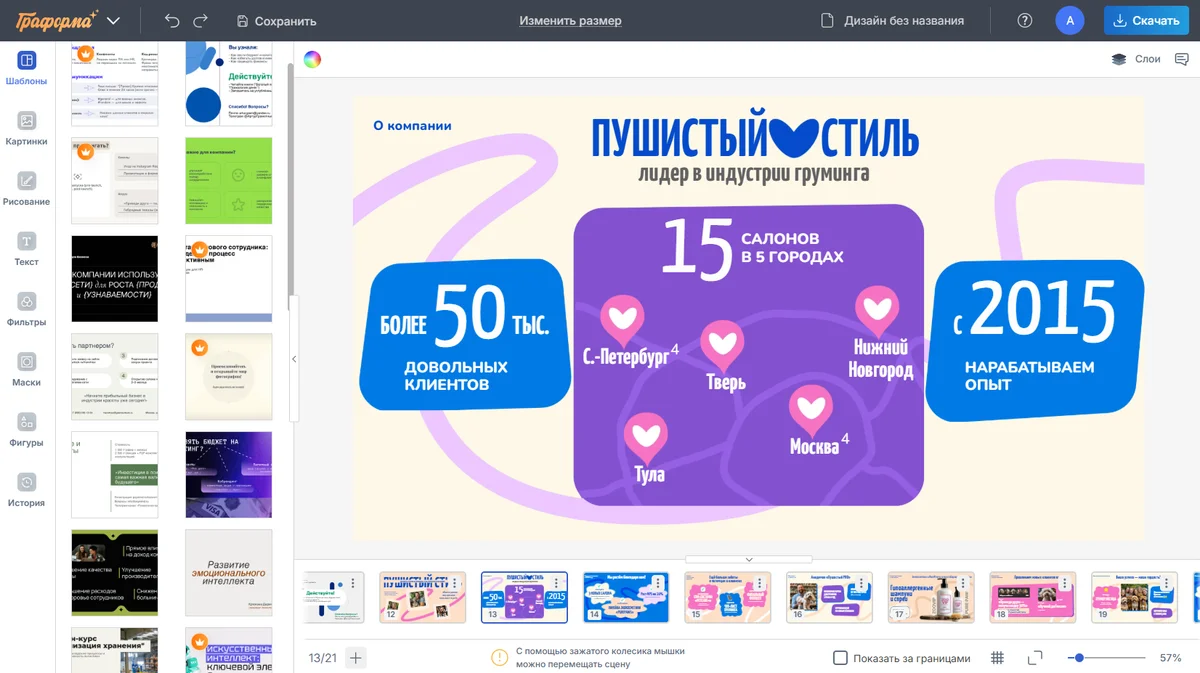Viewport: 1200px width, 673px height.
Task: Select the лидер в индустрии груминга subtitle
Action: (x=754, y=173)
